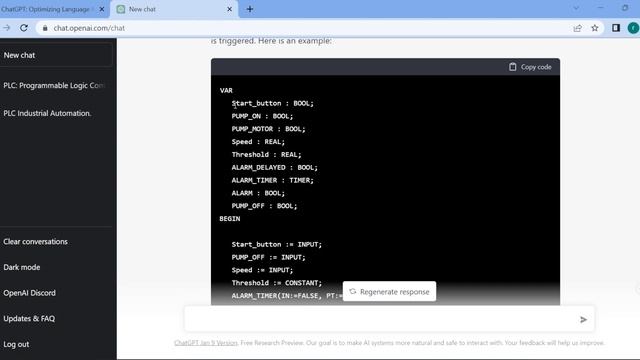Reload the page with the refresh icon
The image size is (640, 360).
[24, 28]
